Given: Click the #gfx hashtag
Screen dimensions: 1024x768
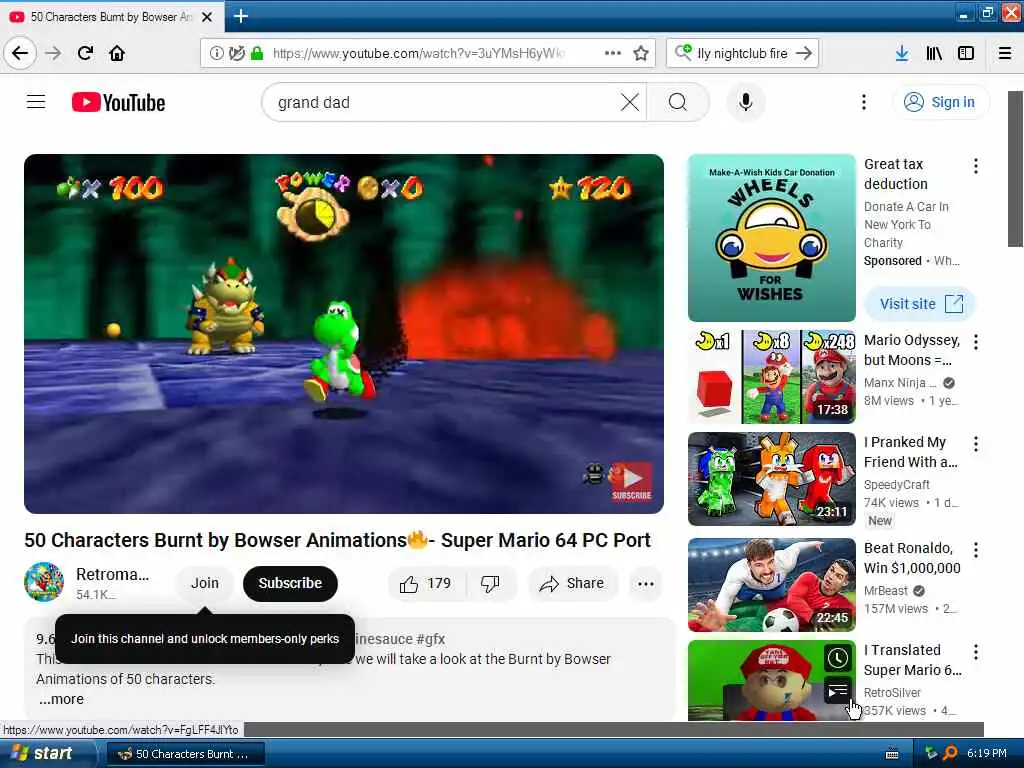Looking at the screenshot, I should pyautogui.click(x=430, y=639).
